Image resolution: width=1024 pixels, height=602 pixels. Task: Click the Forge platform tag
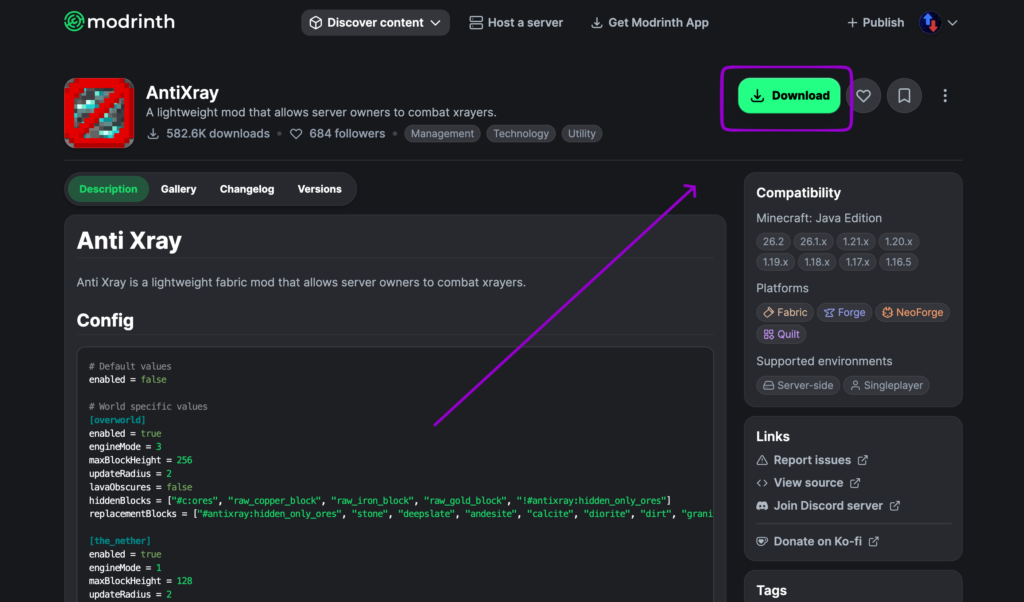pyautogui.click(x=844, y=312)
